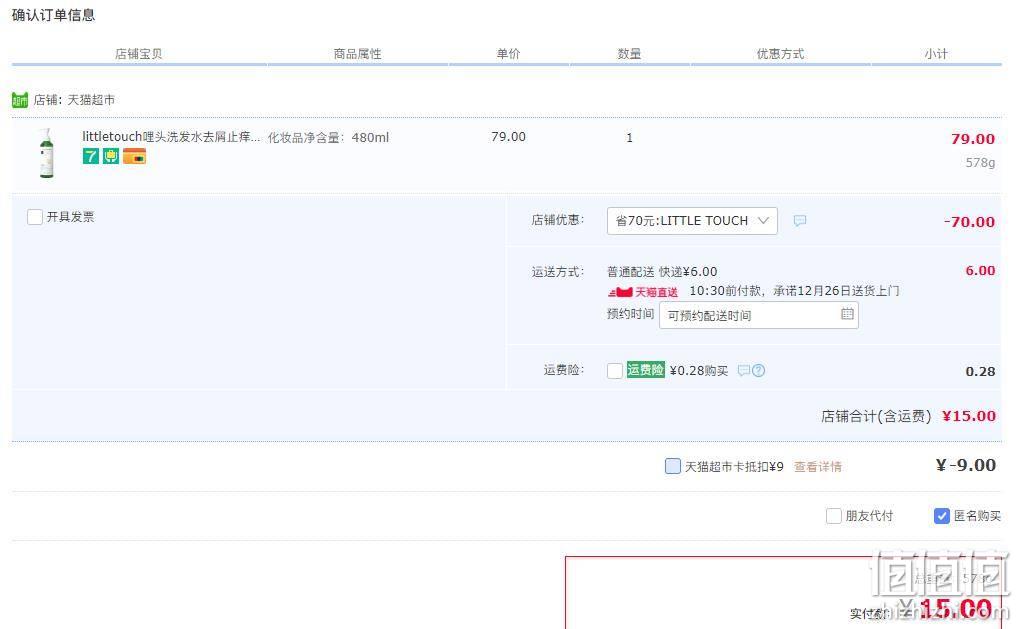Click the 数量 column header
Viewport: 1019px width, 629px height.
629,54
